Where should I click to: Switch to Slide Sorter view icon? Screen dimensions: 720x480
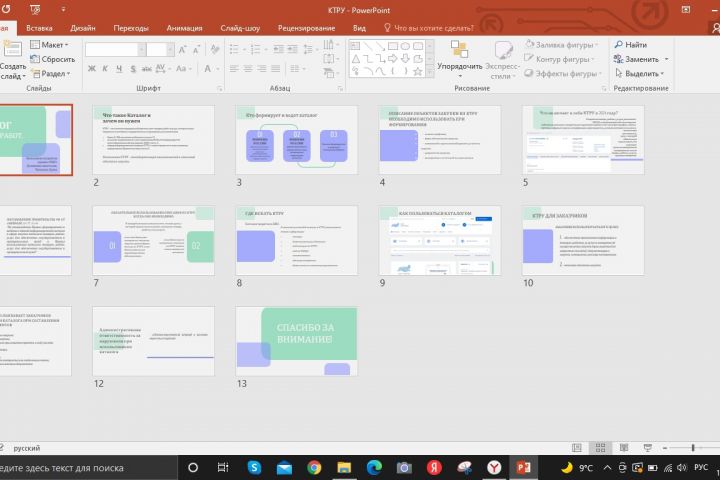pyautogui.click(x=600, y=447)
